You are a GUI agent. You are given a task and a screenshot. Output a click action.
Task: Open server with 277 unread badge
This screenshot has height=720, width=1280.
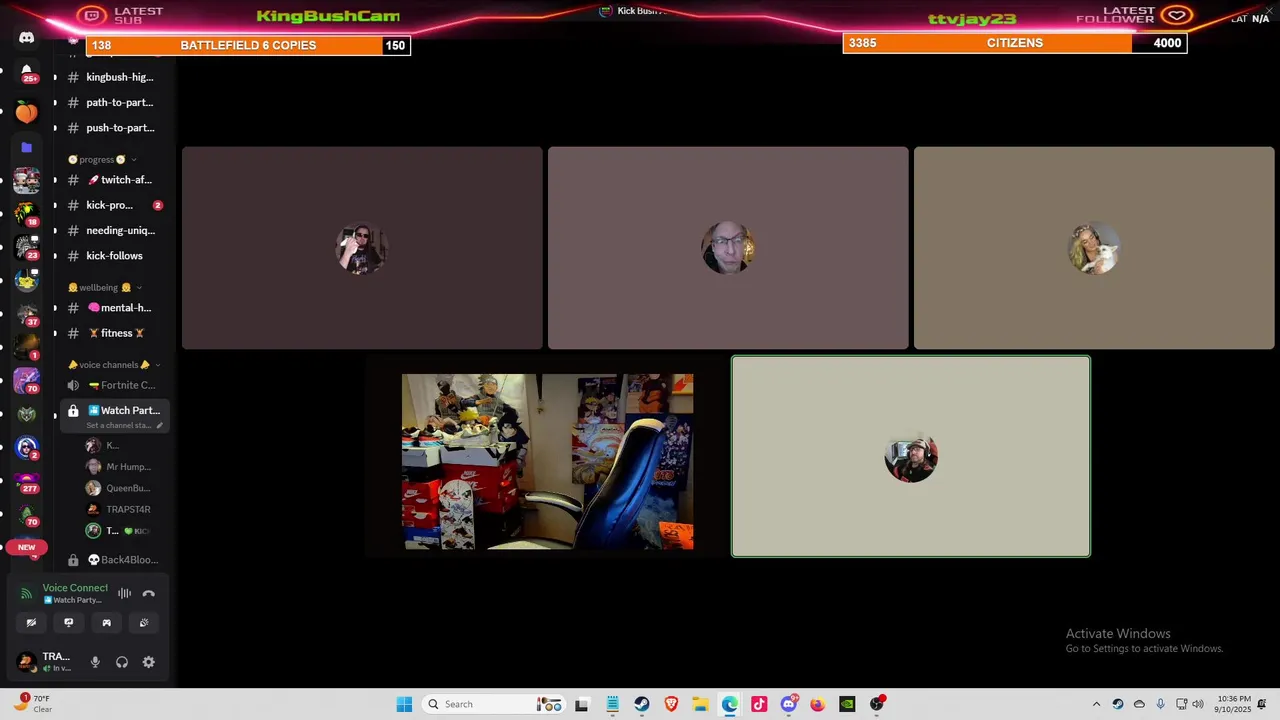pos(27,482)
